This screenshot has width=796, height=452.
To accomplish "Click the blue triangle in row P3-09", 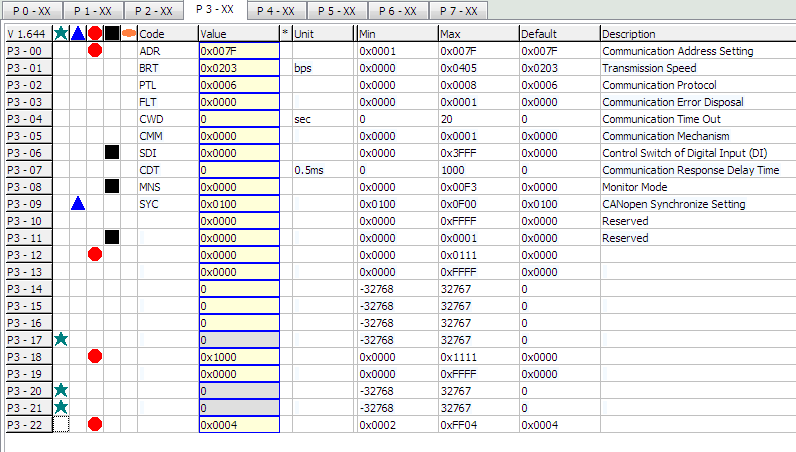I will tap(78, 204).
